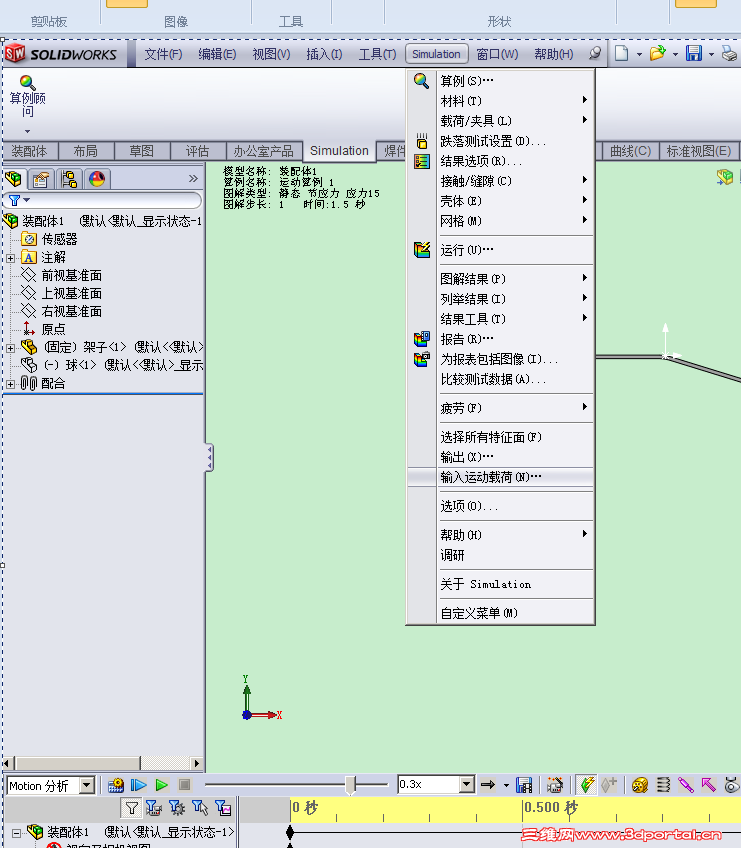Click the view icon in graphics corner
Screen dimensions: 741x848
point(725,177)
